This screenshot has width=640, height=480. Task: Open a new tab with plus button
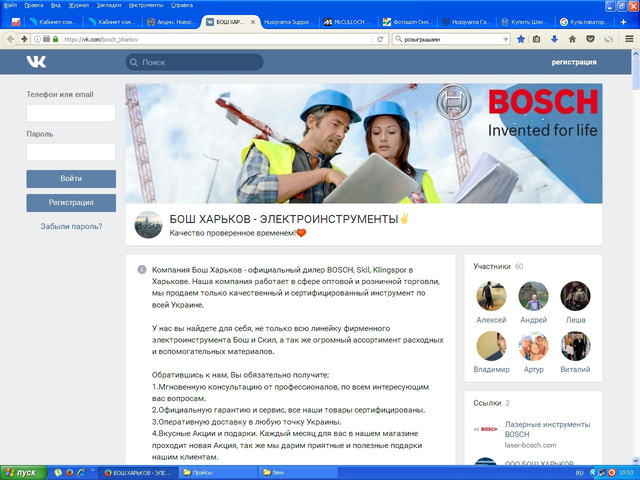pos(623,22)
